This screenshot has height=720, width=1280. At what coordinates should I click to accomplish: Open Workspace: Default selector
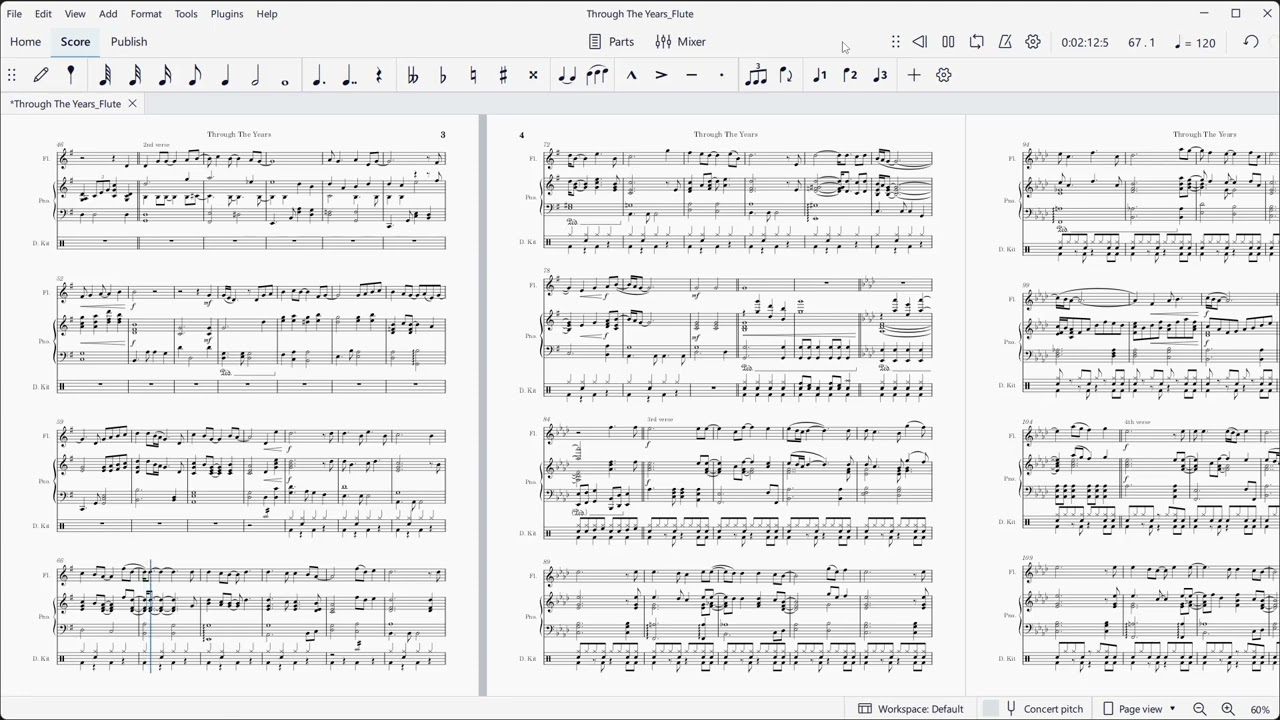(x=911, y=709)
